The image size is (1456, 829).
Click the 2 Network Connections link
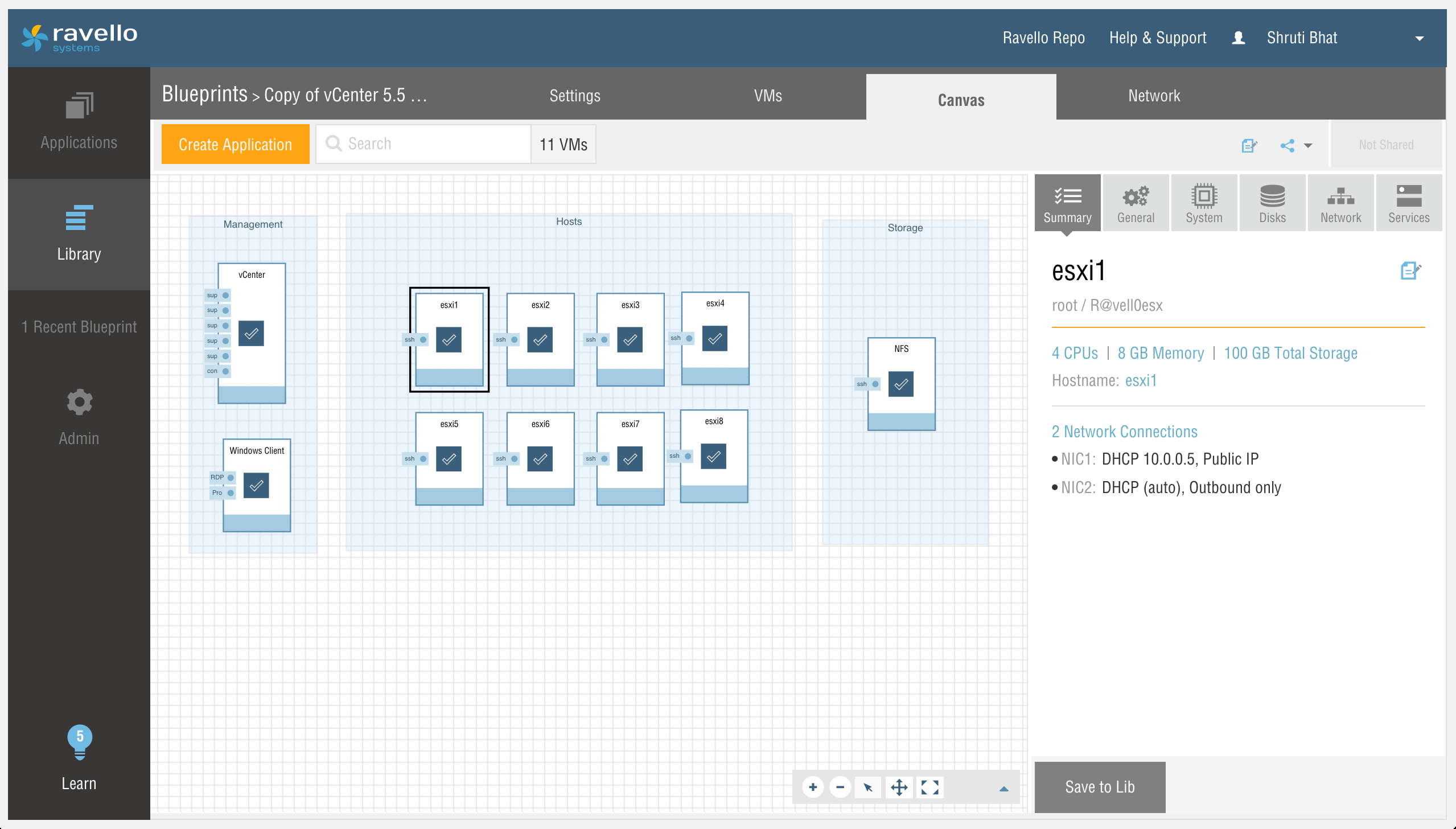(1124, 432)
